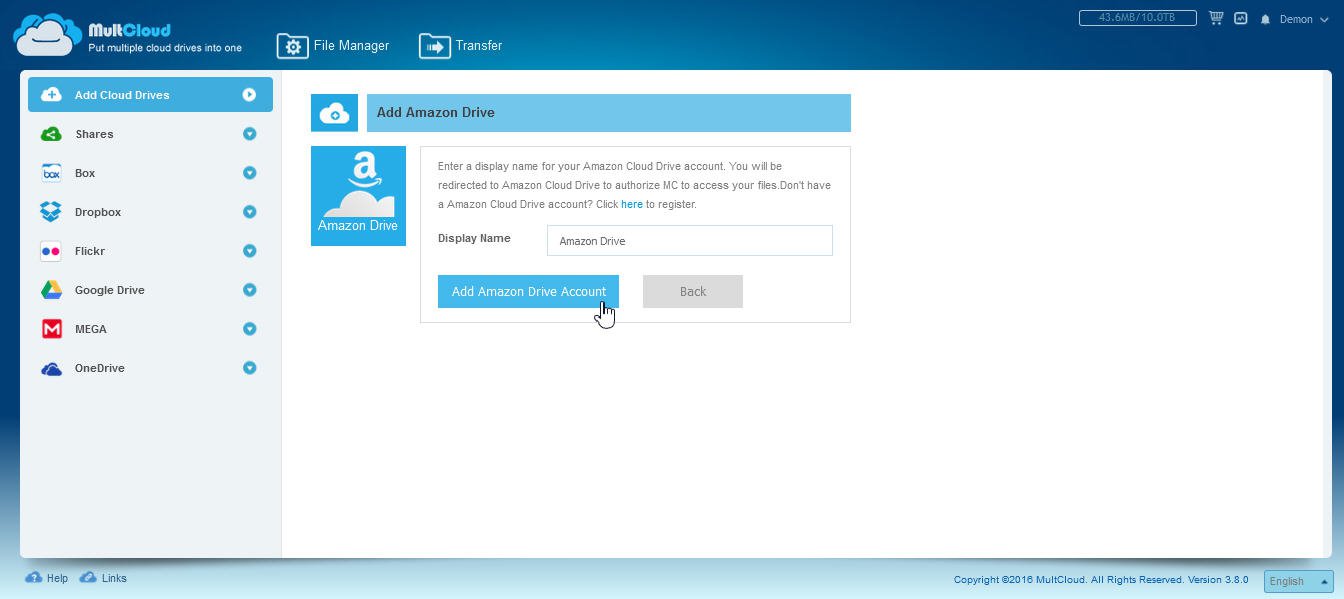Select the OneDrive label in sidebar

point(100,368)
